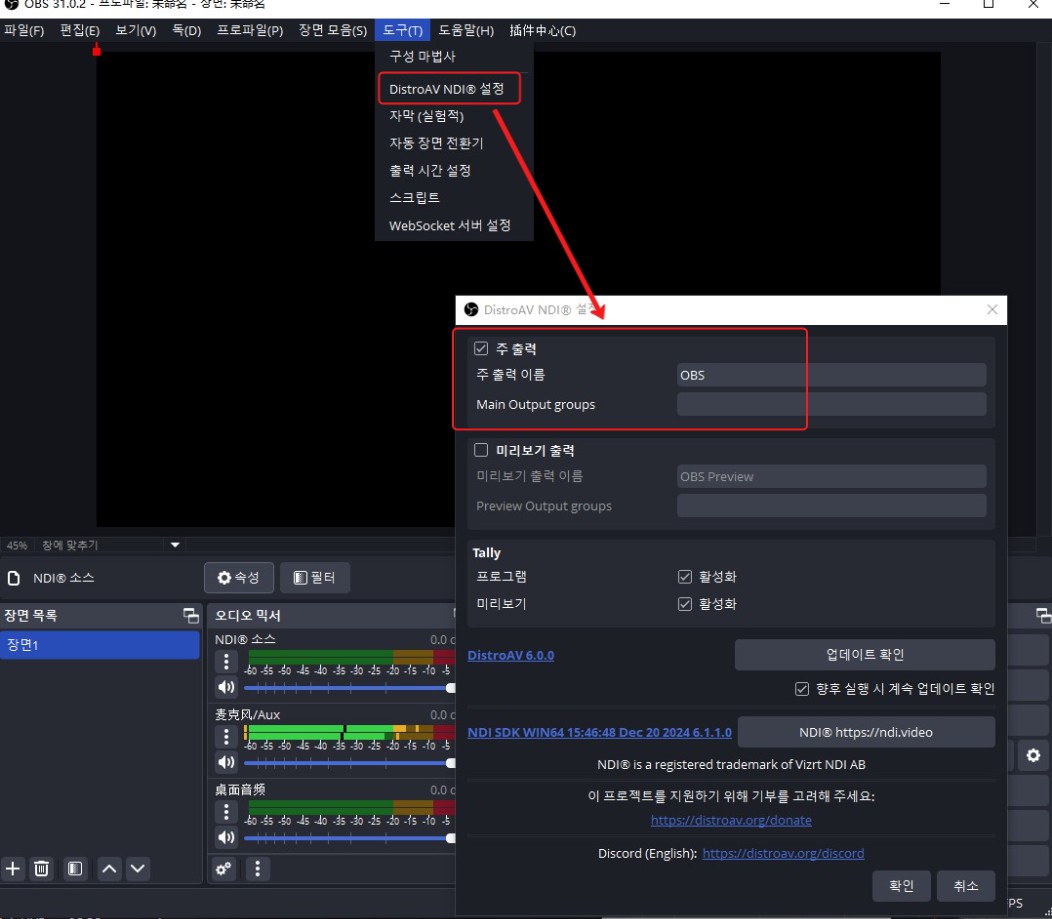The width and height of the screenshot is (1052, 919).
Task: Open the 프로파일(P) menu
Action: [250, 30]
